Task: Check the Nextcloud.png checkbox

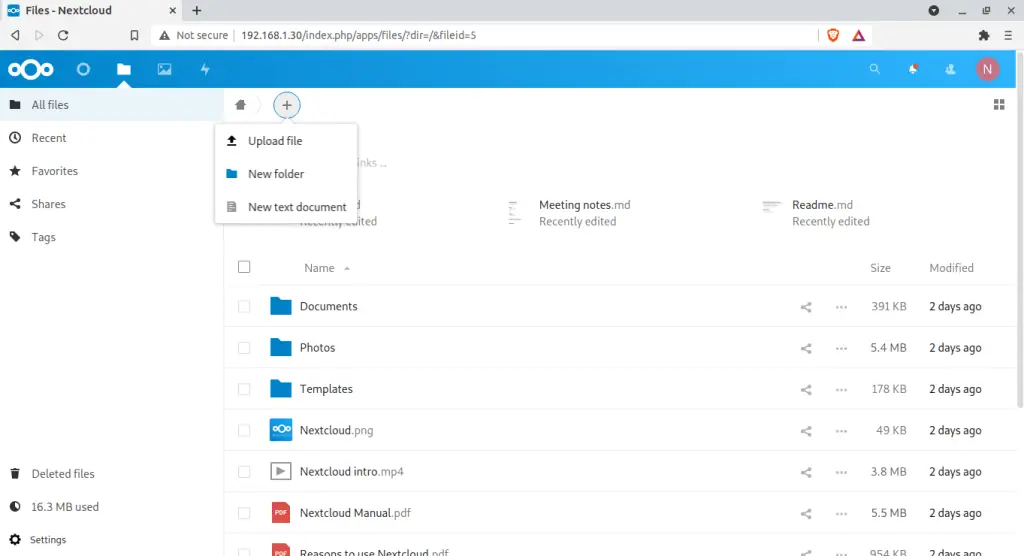Action: click(x=244, y=431)
